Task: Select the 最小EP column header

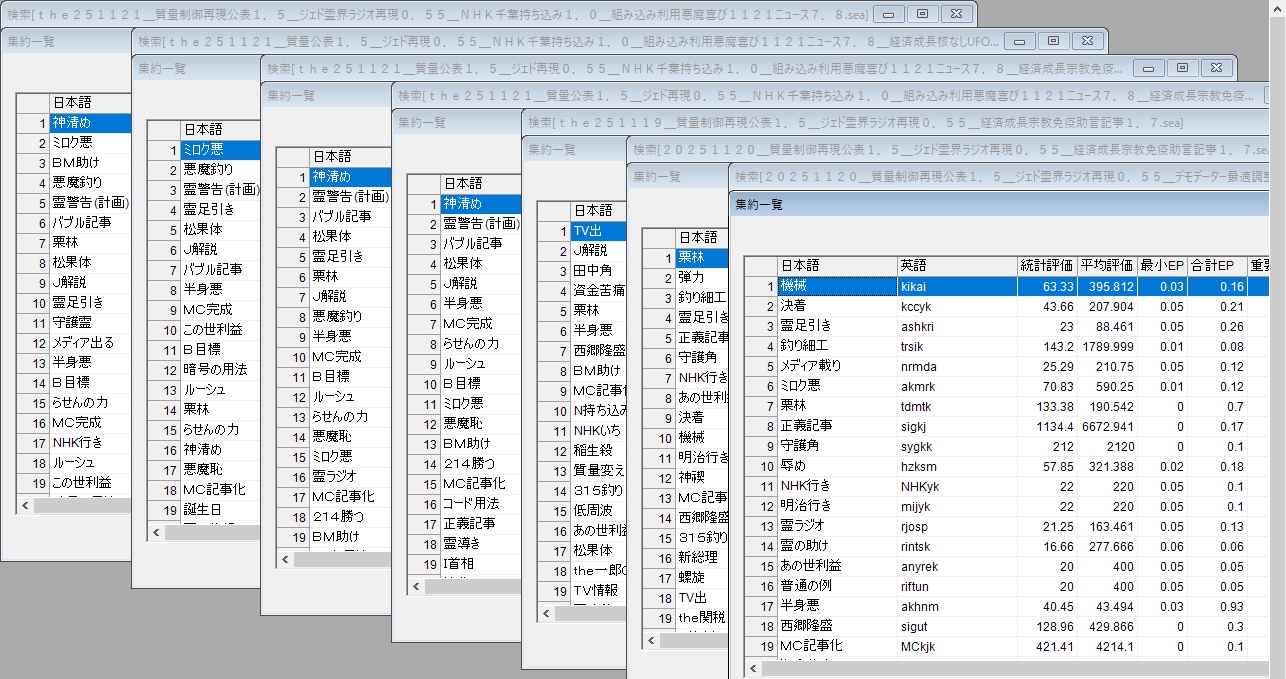Action: click(1162, 266)
